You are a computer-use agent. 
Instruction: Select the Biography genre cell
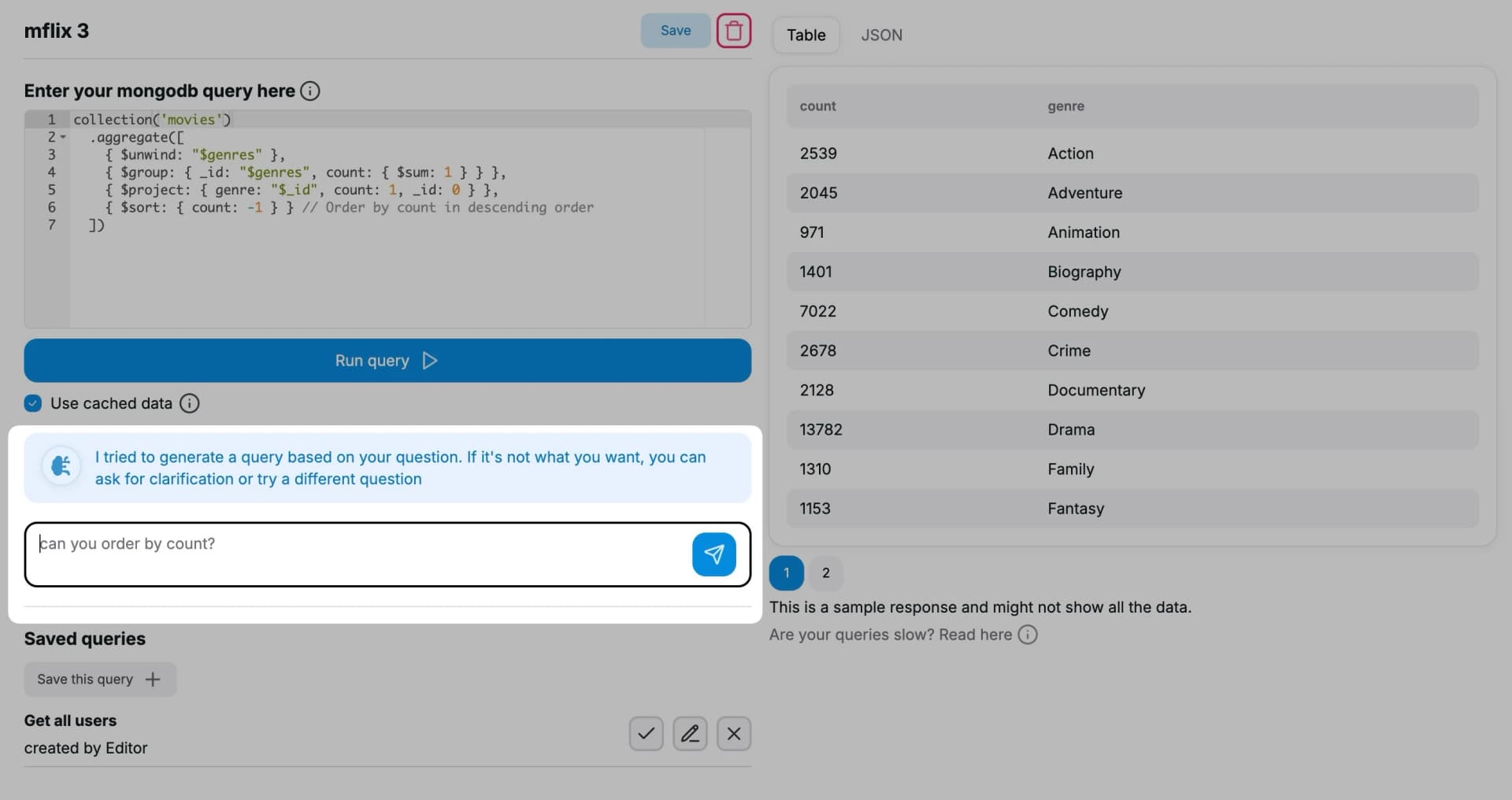pyautogui.click(x=1084, y=272)
